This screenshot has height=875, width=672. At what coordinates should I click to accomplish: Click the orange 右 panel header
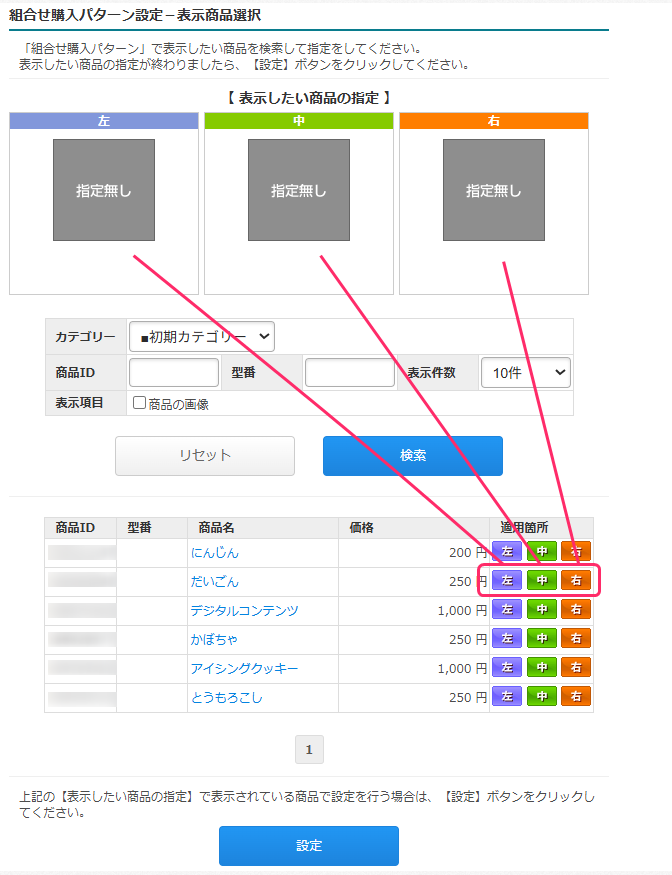tap(494, 121)
